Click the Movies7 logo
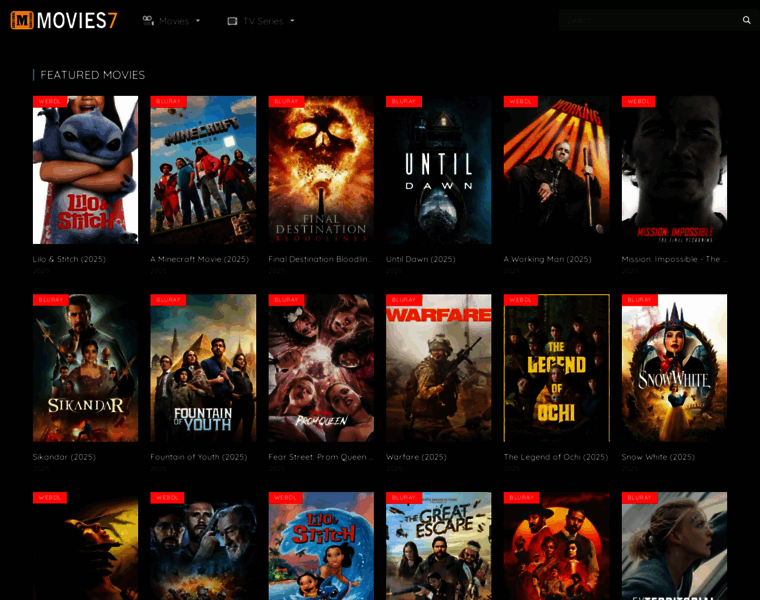 (x=64, y=20)
